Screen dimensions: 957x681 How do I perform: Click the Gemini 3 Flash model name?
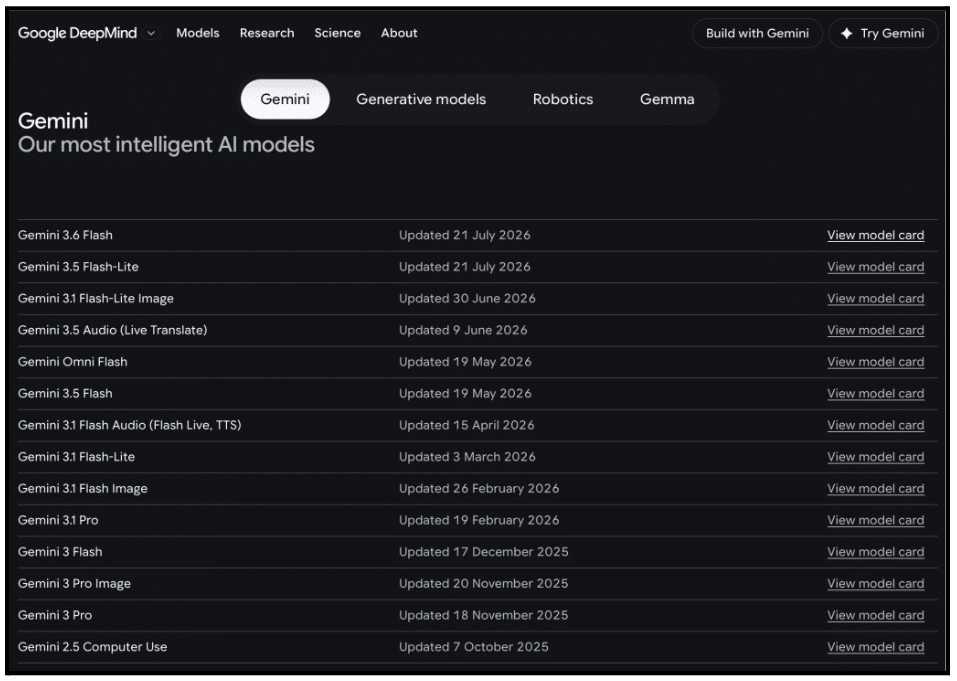(x=60, y=552)
